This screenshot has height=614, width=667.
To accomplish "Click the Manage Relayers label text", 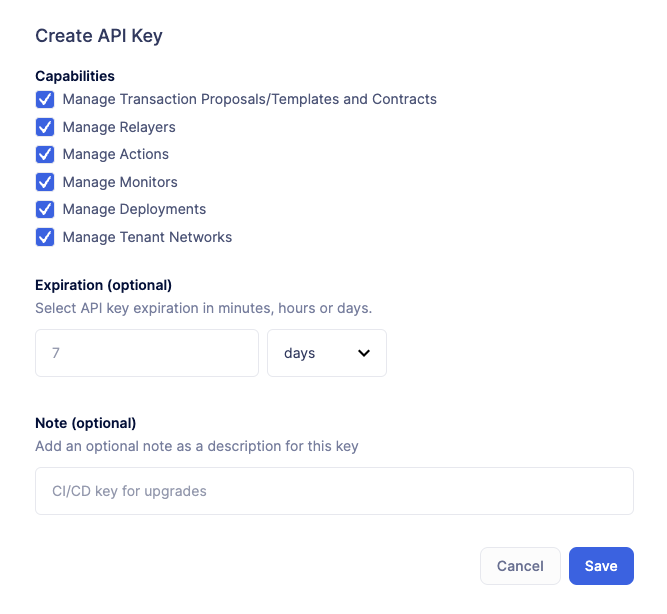I will [119, 127].
